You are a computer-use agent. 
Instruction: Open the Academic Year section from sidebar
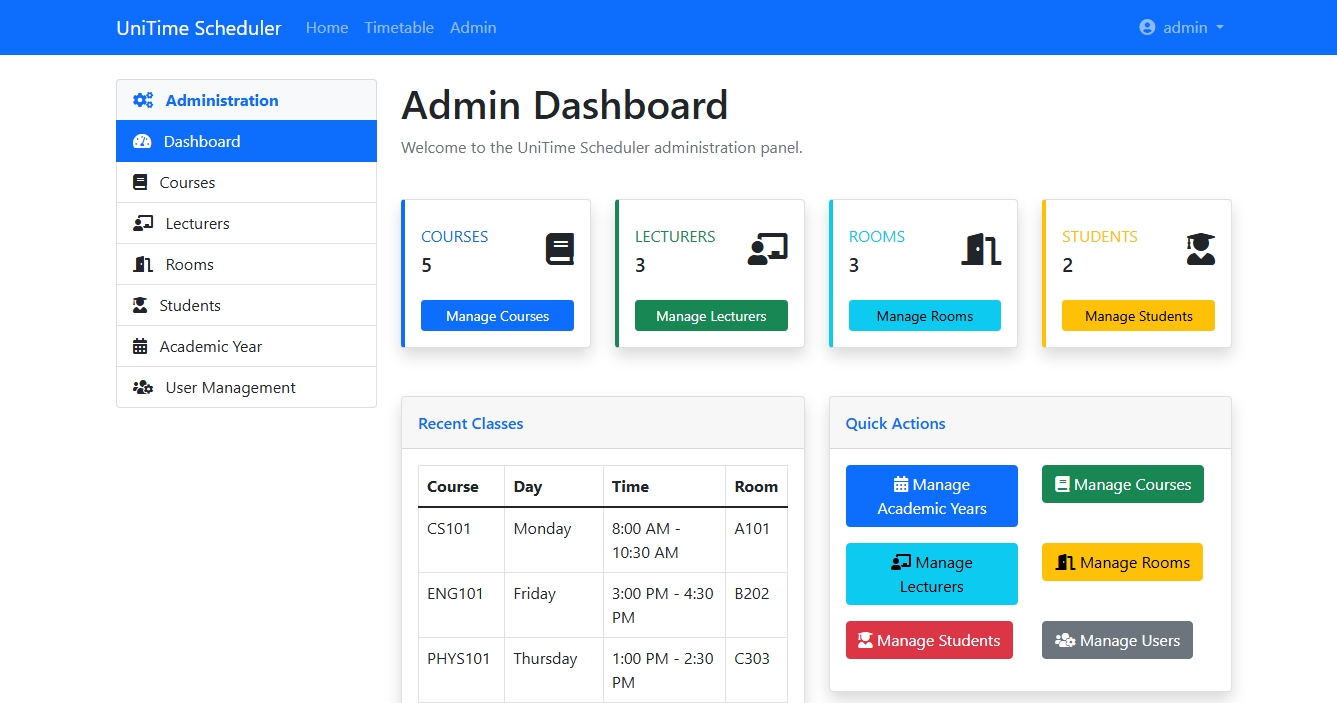click(x=211, y=346)
